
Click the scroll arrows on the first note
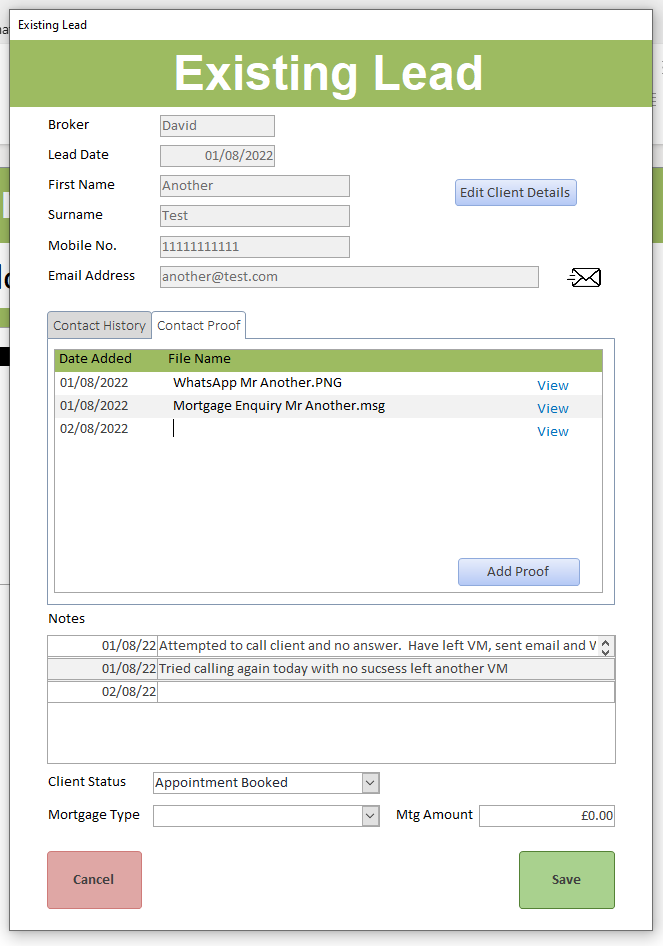[606, 646]
